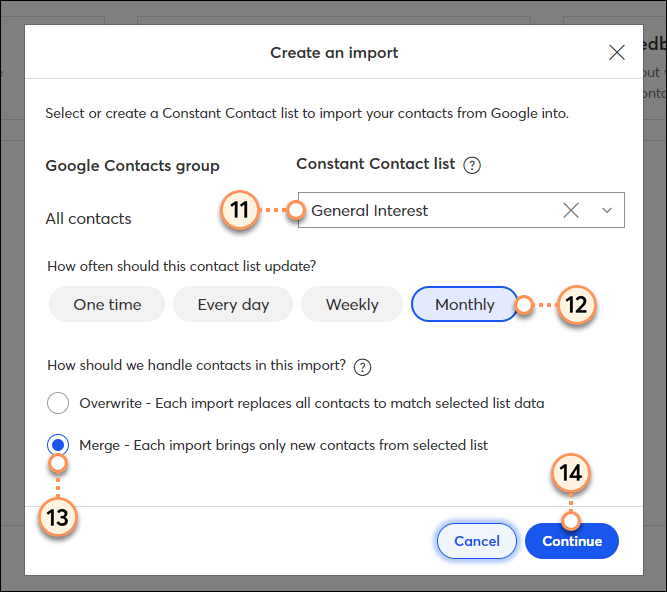Image resolution: width=667 pixels, height=592 pixels.
Task: Expand the Constant Contact list dropdown arrow
Action: pyautogui.click(x=607, y=210)
